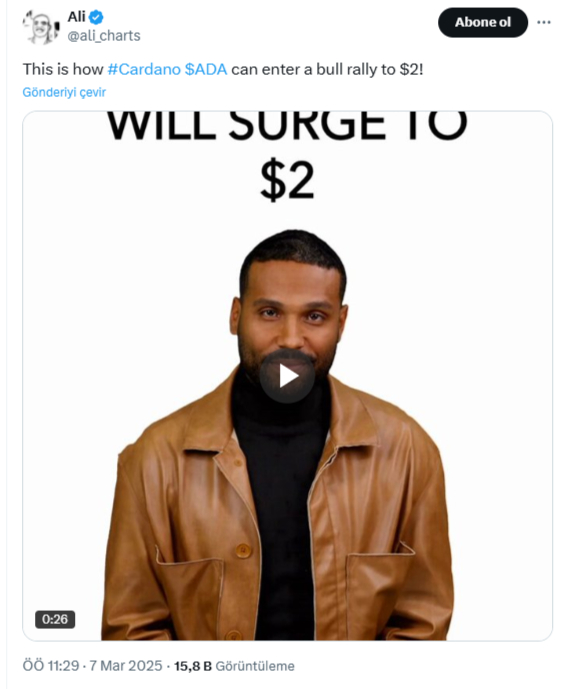
Task: Click the display name Ali
Action: click(76, 17)
